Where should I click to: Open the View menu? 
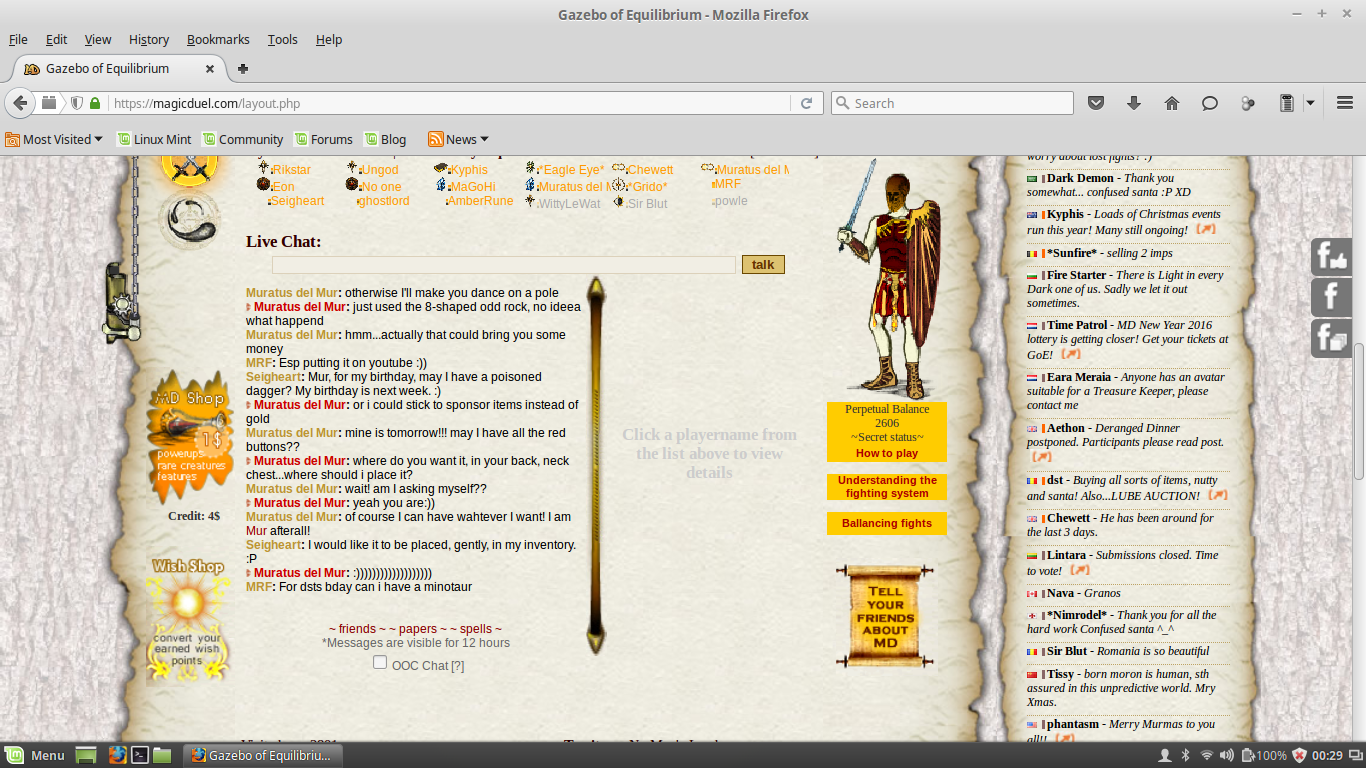(x=98, y=39)
